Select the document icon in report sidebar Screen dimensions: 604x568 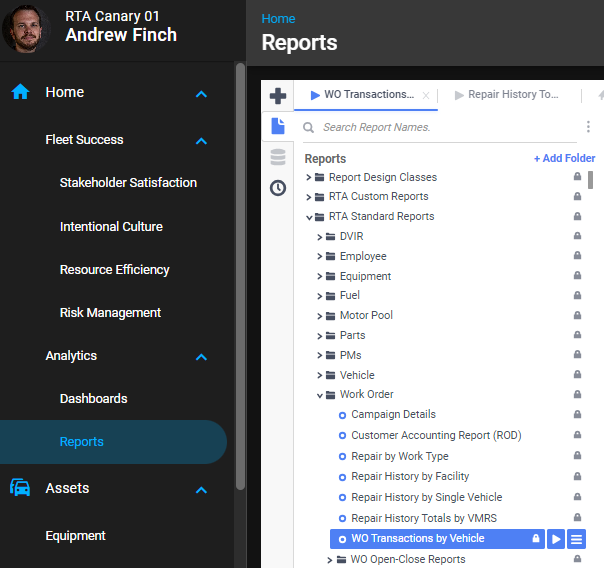point(278,126)
